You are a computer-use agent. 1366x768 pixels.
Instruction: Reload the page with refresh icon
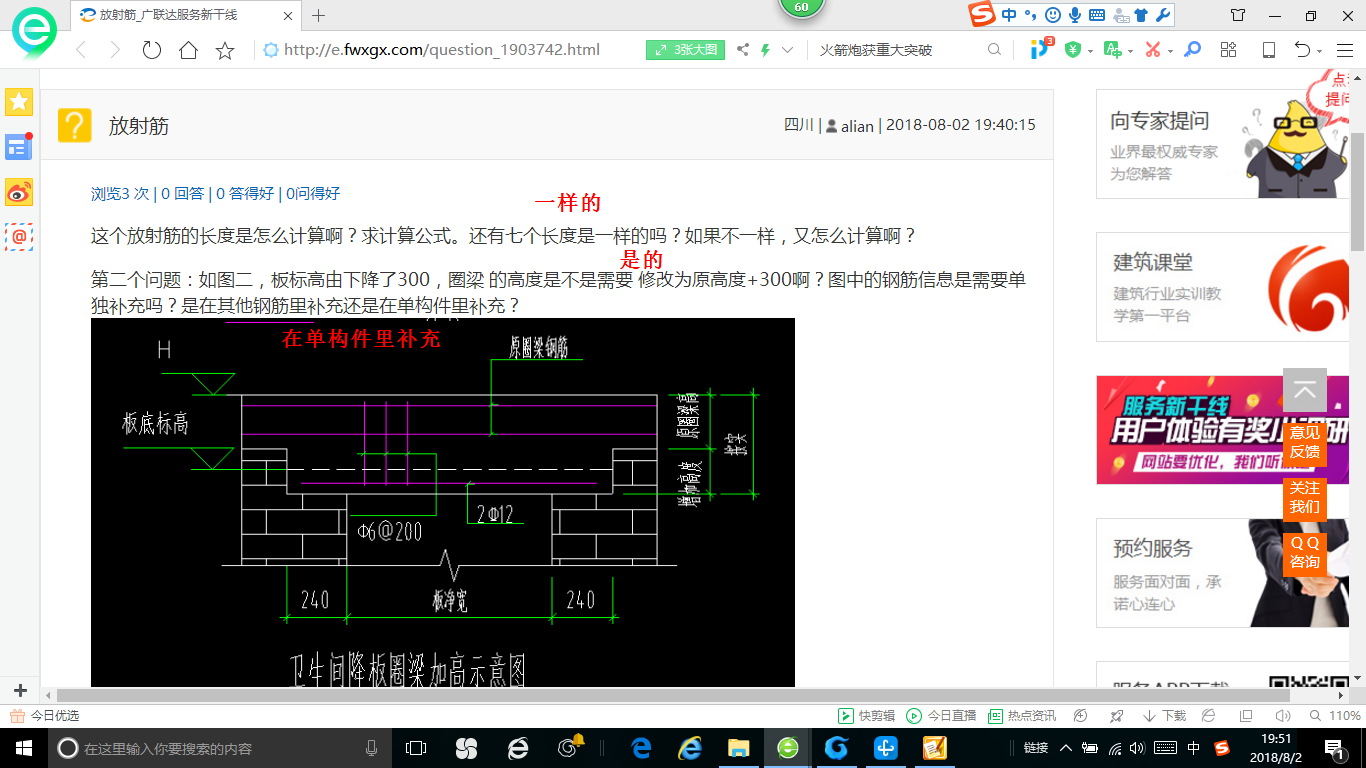(x=152, y=50)
